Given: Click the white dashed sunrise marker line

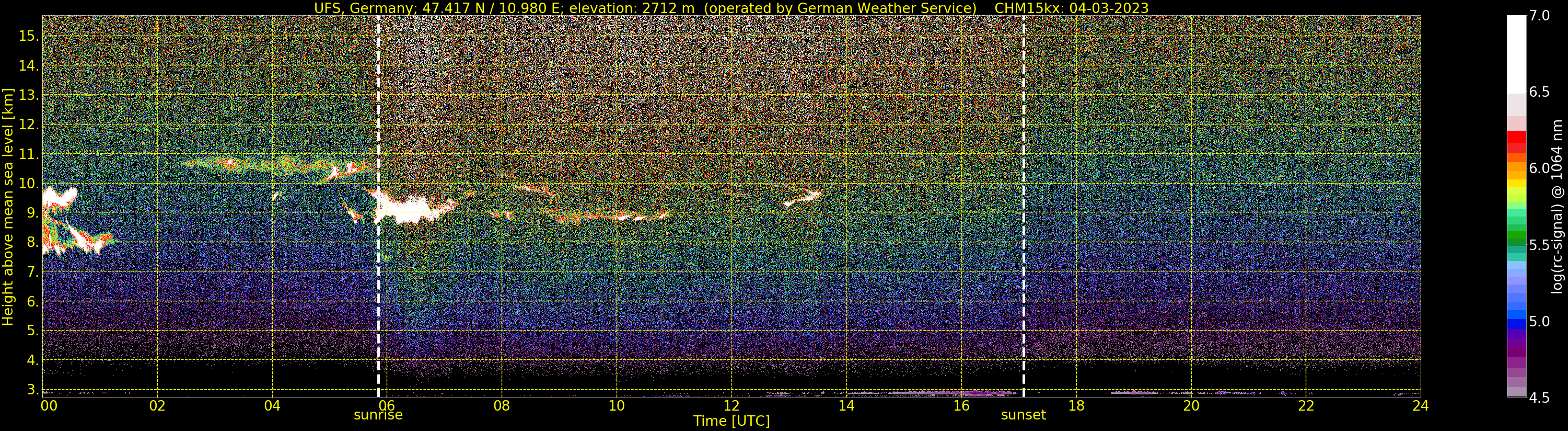Looking at the screenshot, I should click(x=378, y=207).
